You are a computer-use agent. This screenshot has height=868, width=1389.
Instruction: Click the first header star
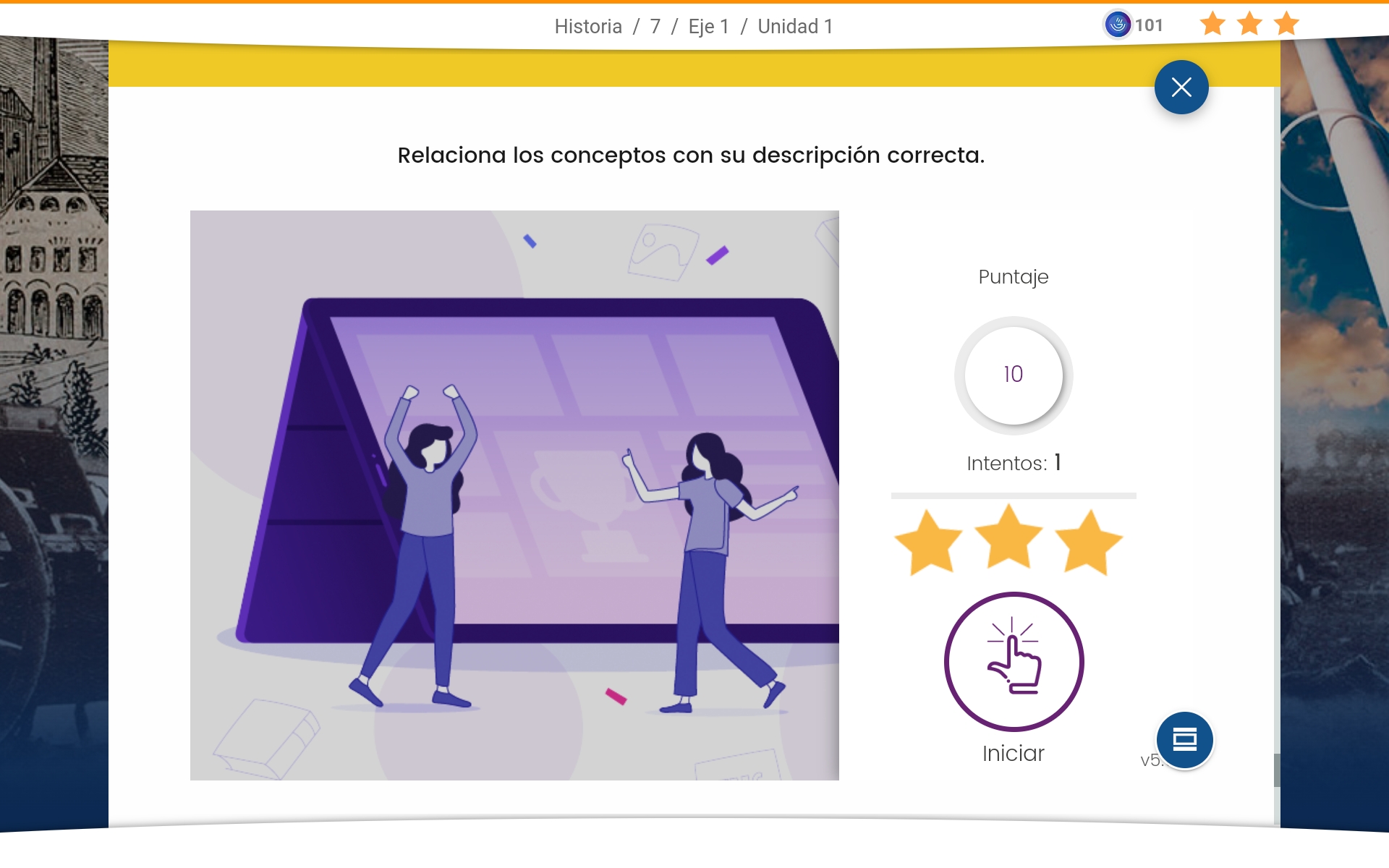1212,25
